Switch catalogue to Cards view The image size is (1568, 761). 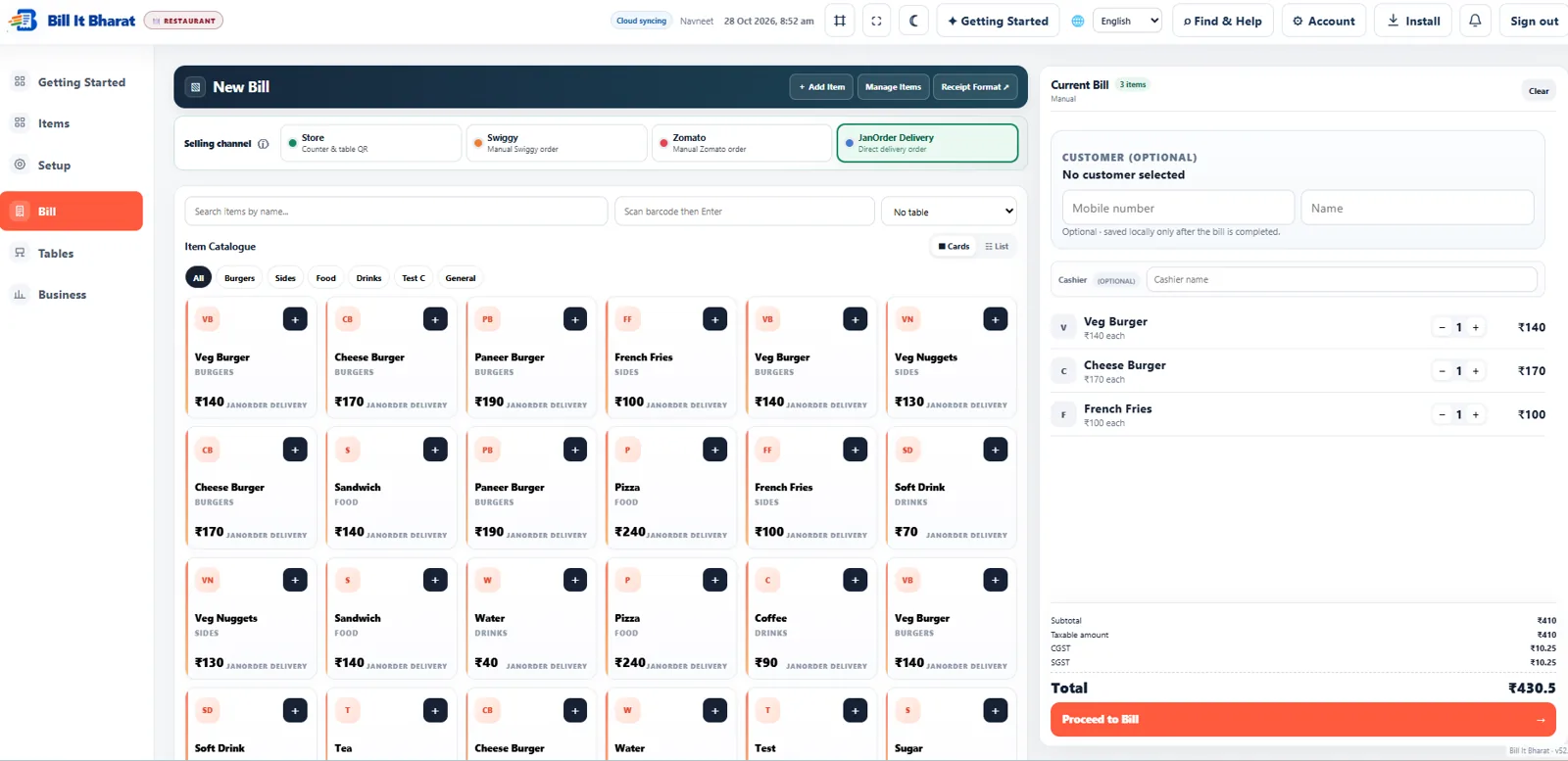(x=954, y=247)
